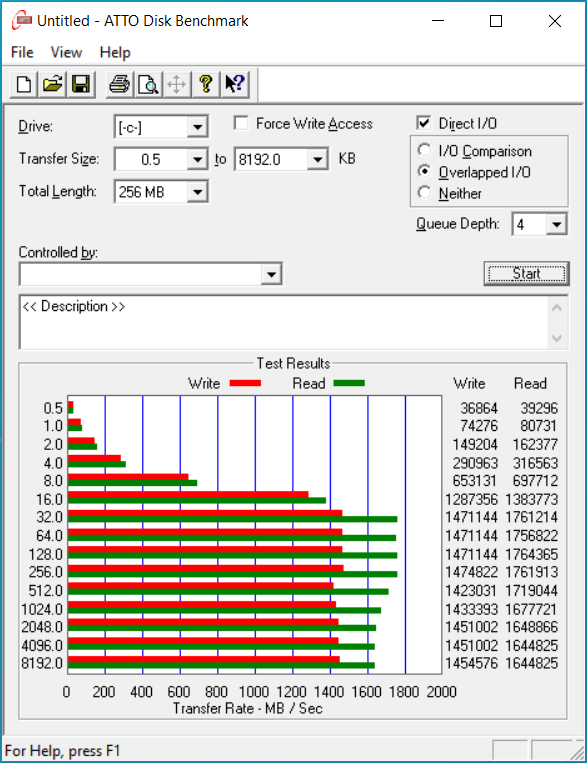This screenshot has height=763, width=587.
Task: Click the read value 316563
Action: (x=535, y=463)
